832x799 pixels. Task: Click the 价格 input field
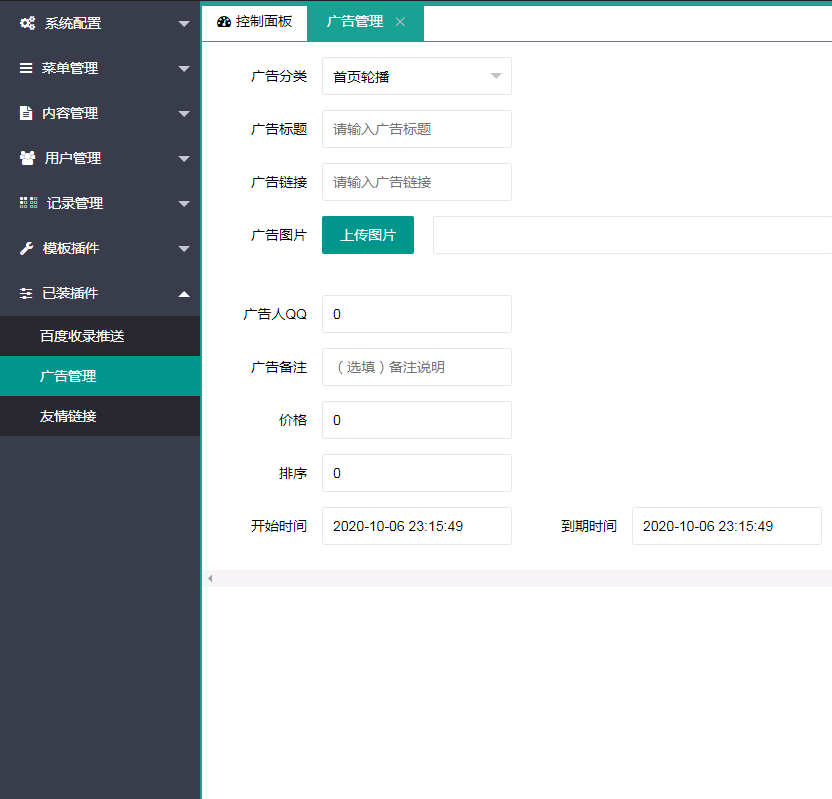point(417,420)
